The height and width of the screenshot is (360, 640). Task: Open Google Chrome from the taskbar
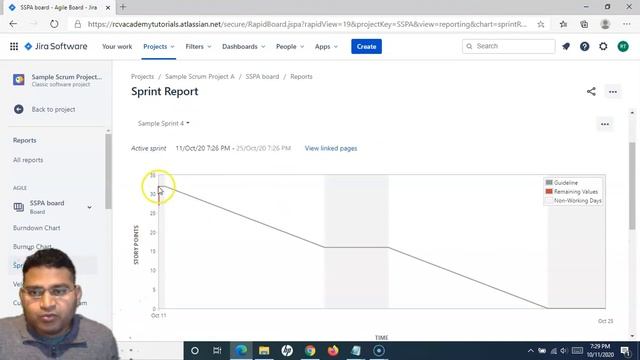point(310,351)
